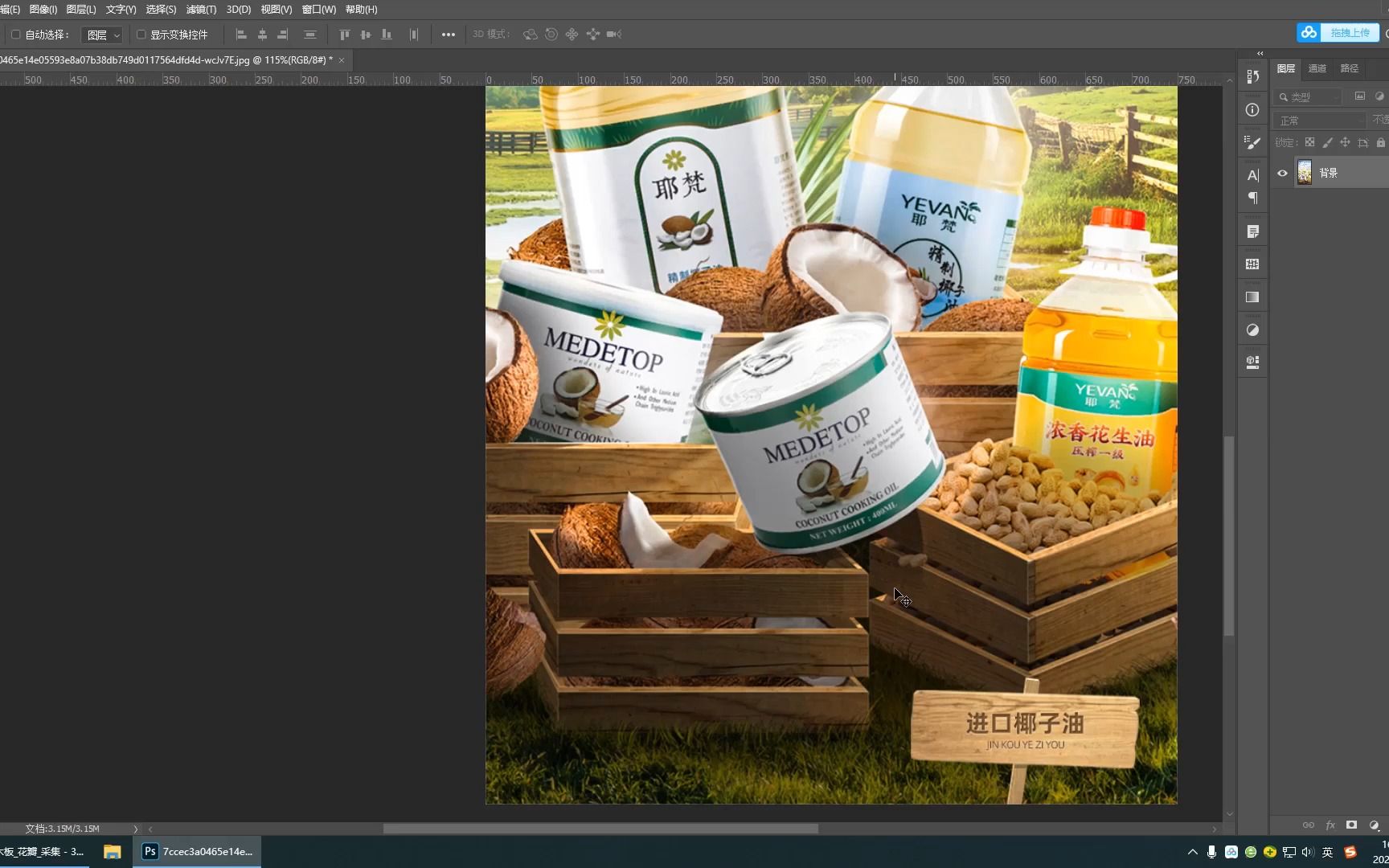Open 帮助(H) menu

[x=361, y=10]
